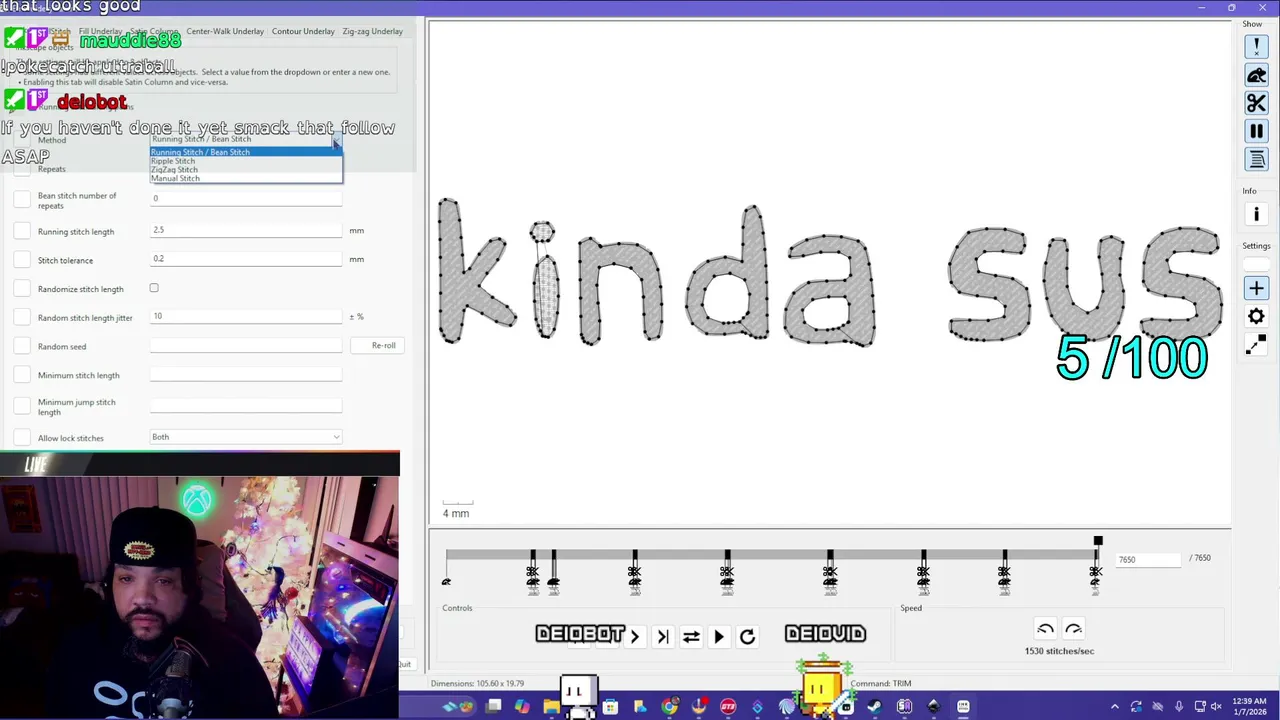Collapse the Method dropdown arrow
Viewport: 1280px width, 720px height.
[x=336, y=140]
